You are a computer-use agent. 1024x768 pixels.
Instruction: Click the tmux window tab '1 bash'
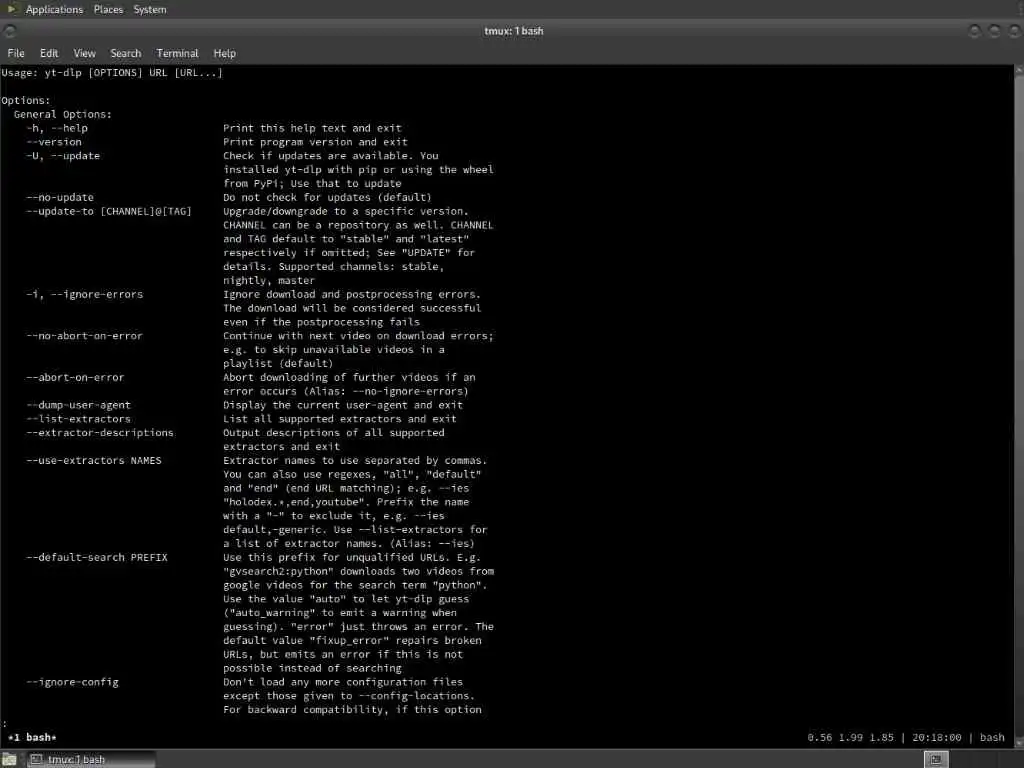click(33, 737)
